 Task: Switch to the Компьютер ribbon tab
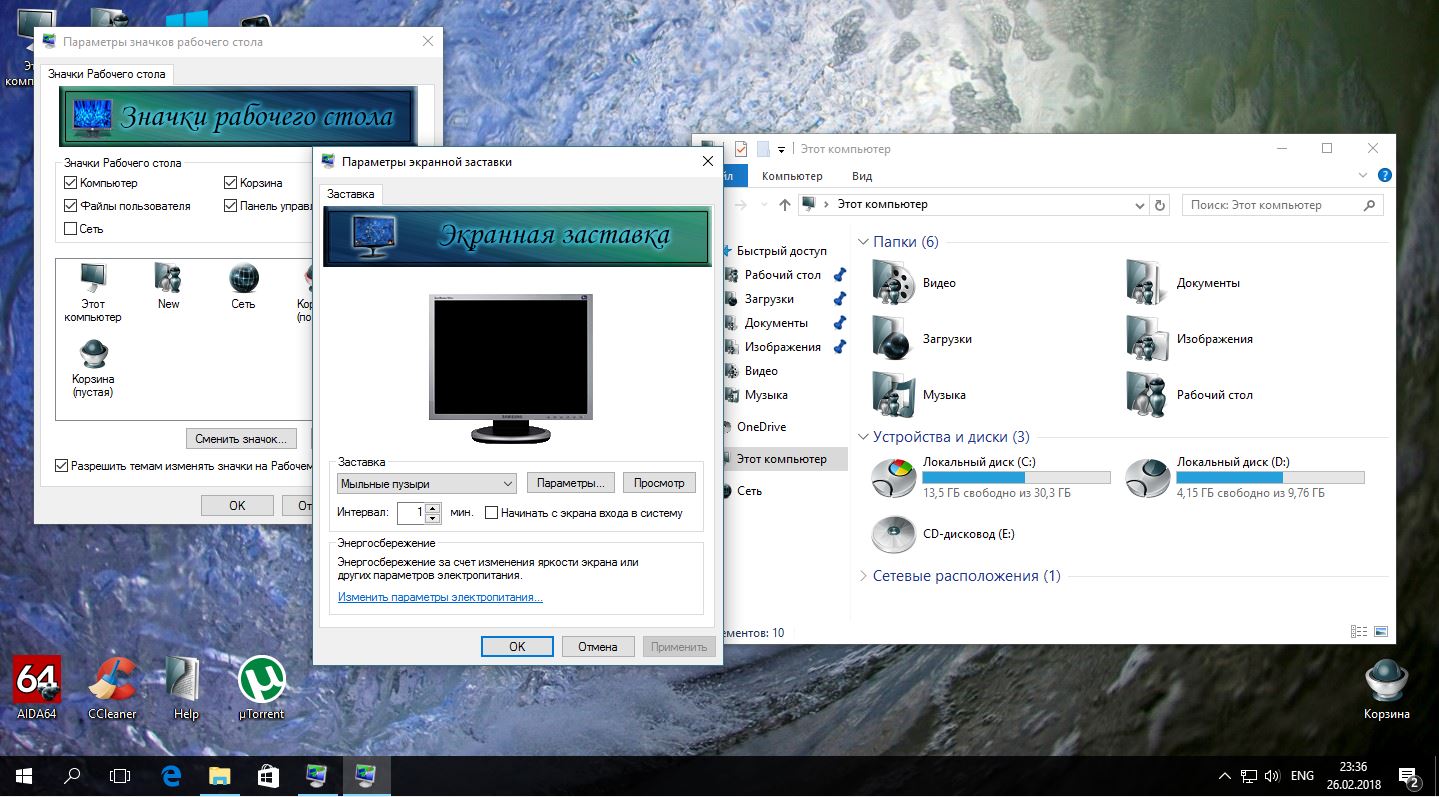click(x=792, y=176)
